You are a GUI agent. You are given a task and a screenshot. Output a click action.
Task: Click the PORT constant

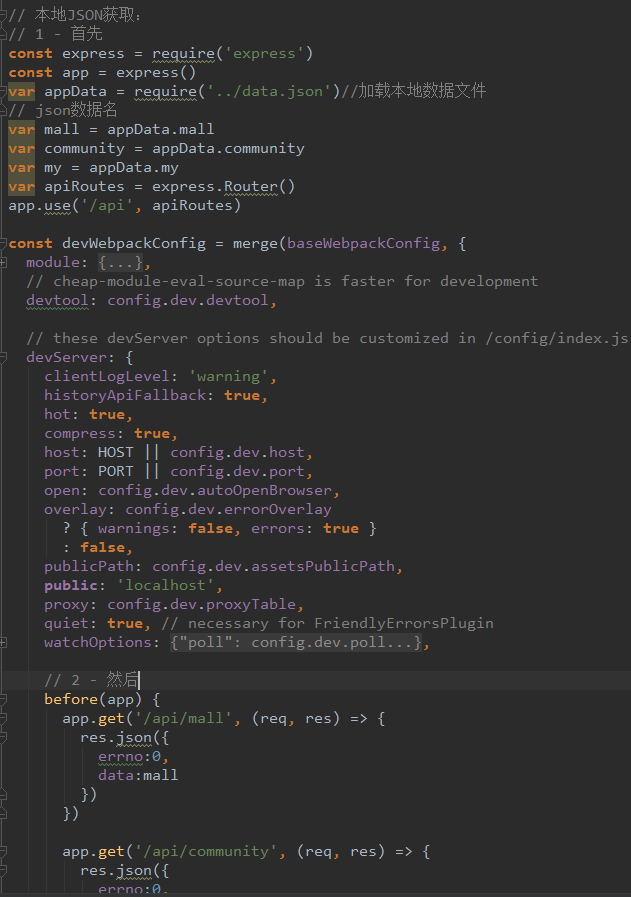116,471
